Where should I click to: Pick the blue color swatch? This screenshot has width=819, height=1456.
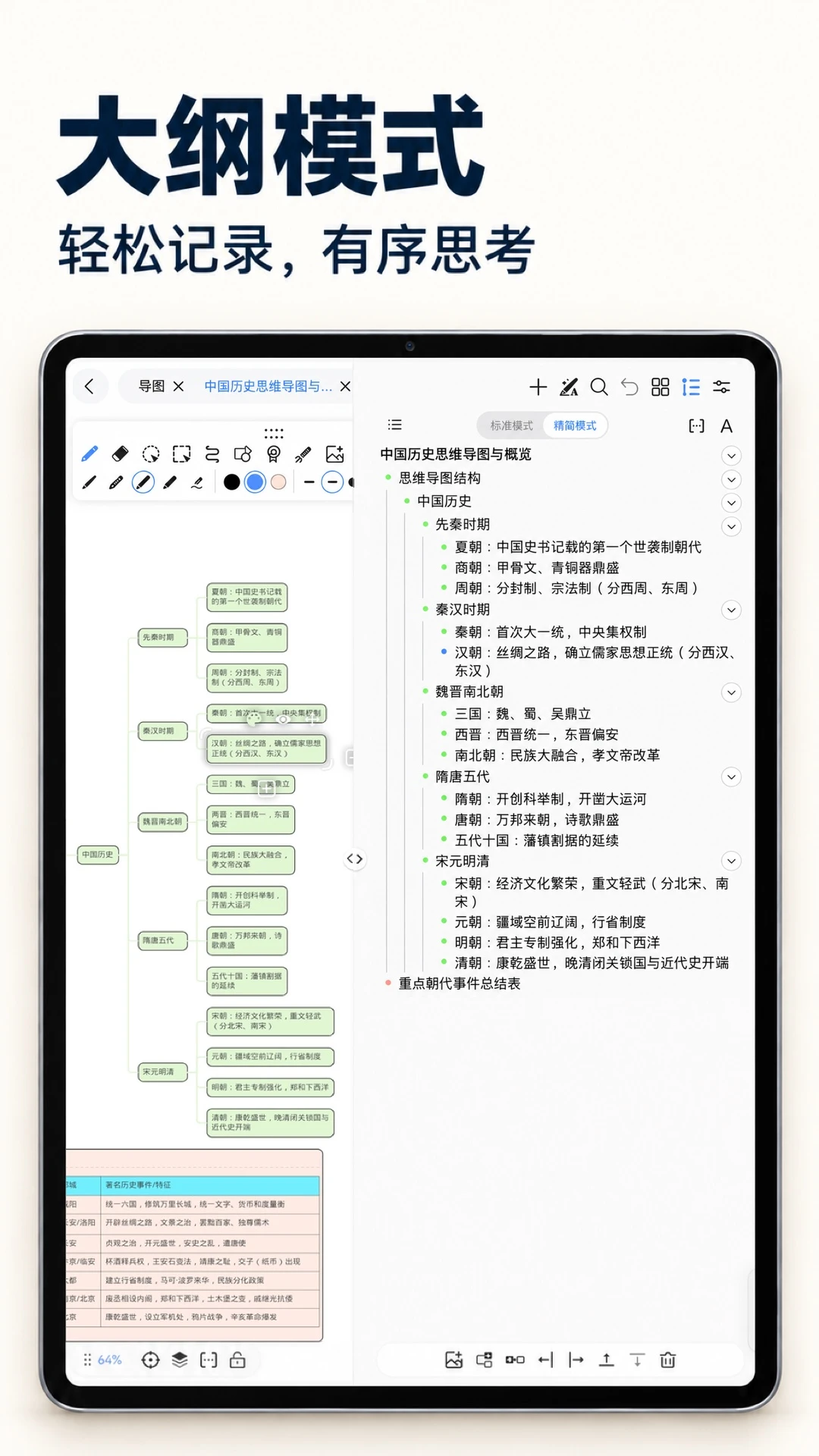[256, 482]
